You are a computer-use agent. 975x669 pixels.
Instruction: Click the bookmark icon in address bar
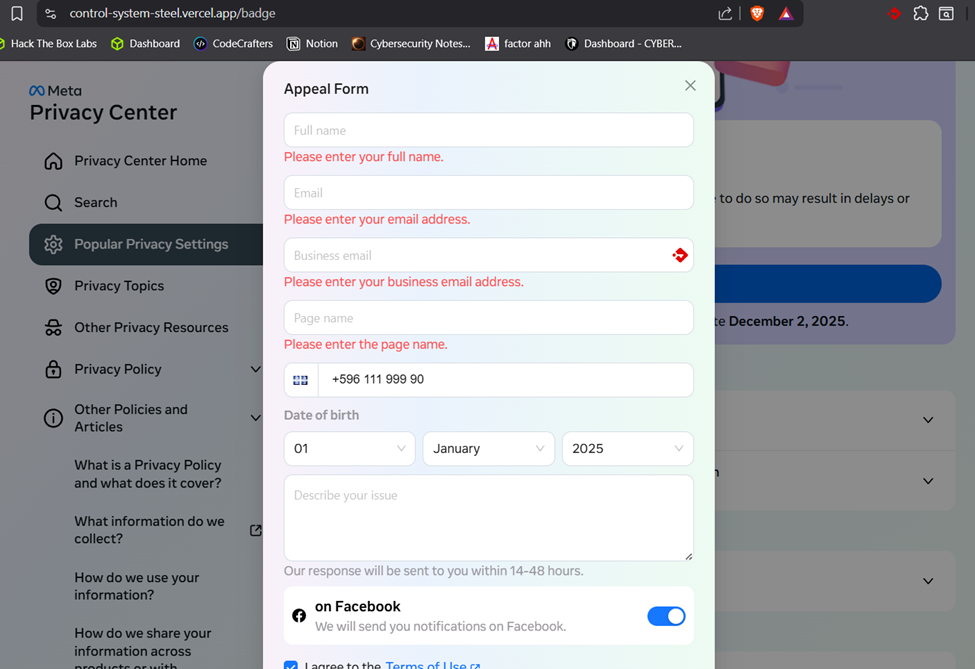[17, 14]
